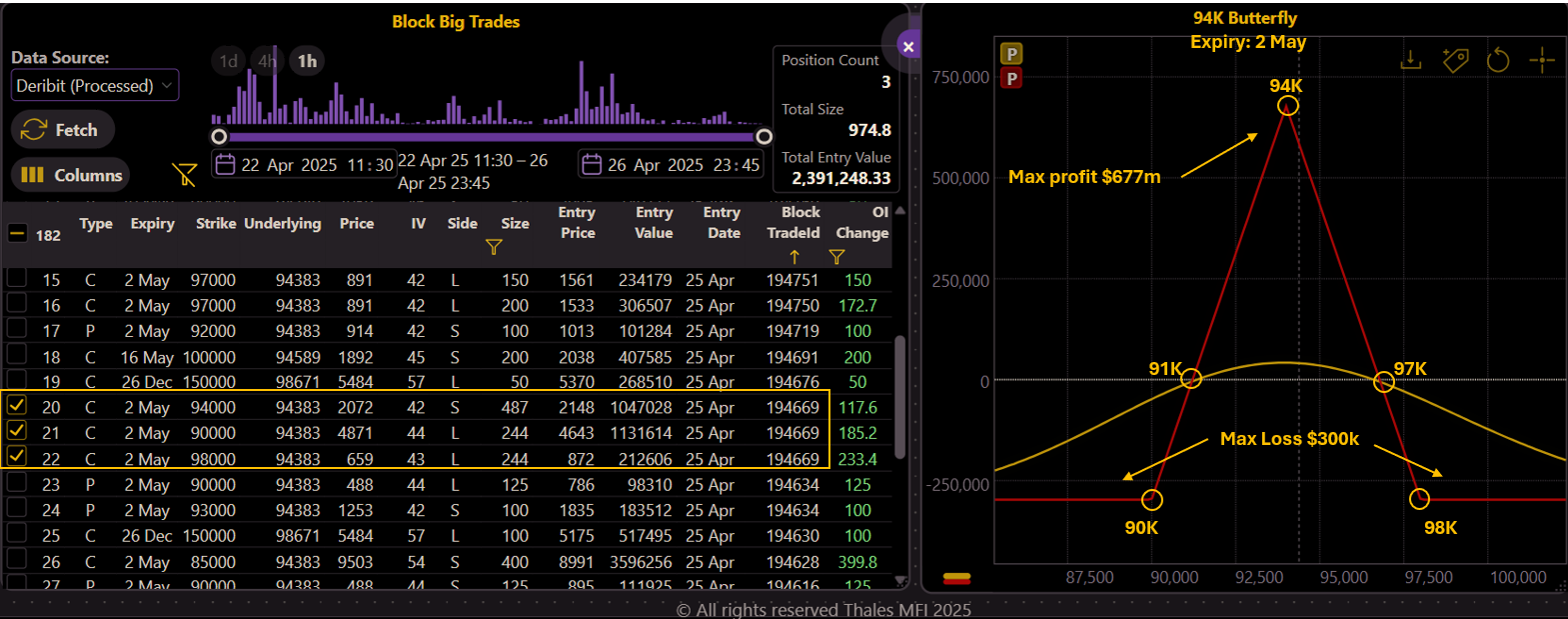Click the download chart icon
This screenshot has width=1568, height=619.
[1410, 60]
